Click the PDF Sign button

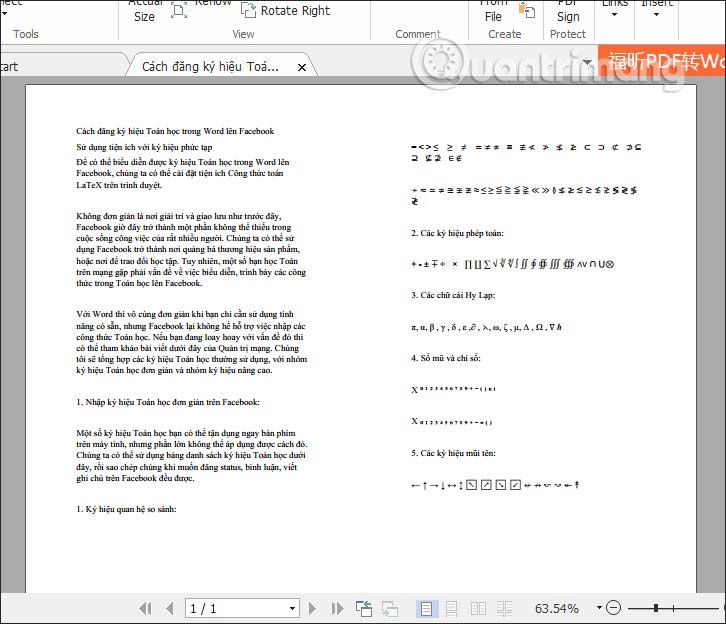(x=568, y=10)
